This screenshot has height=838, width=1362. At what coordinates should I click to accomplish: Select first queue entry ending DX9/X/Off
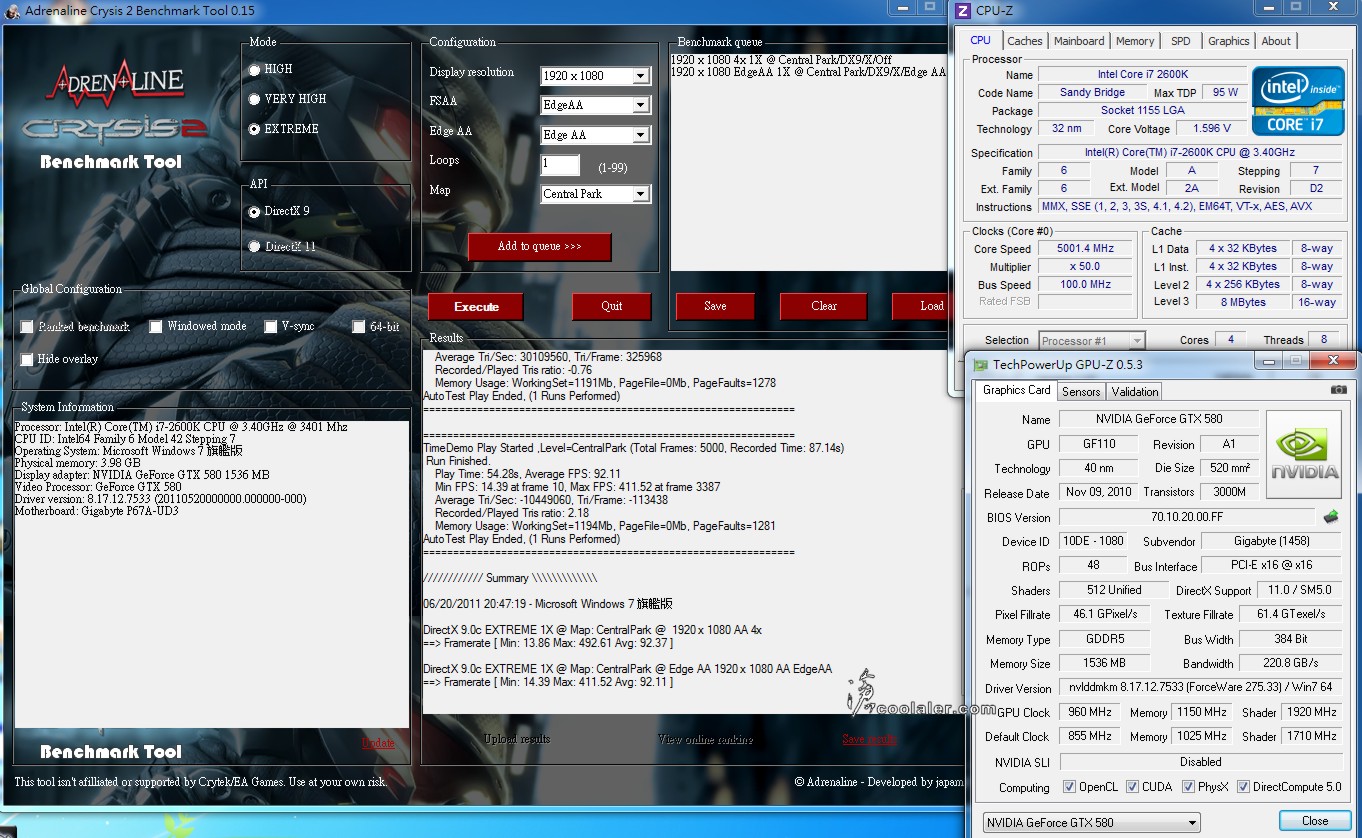tap(781, 60)
